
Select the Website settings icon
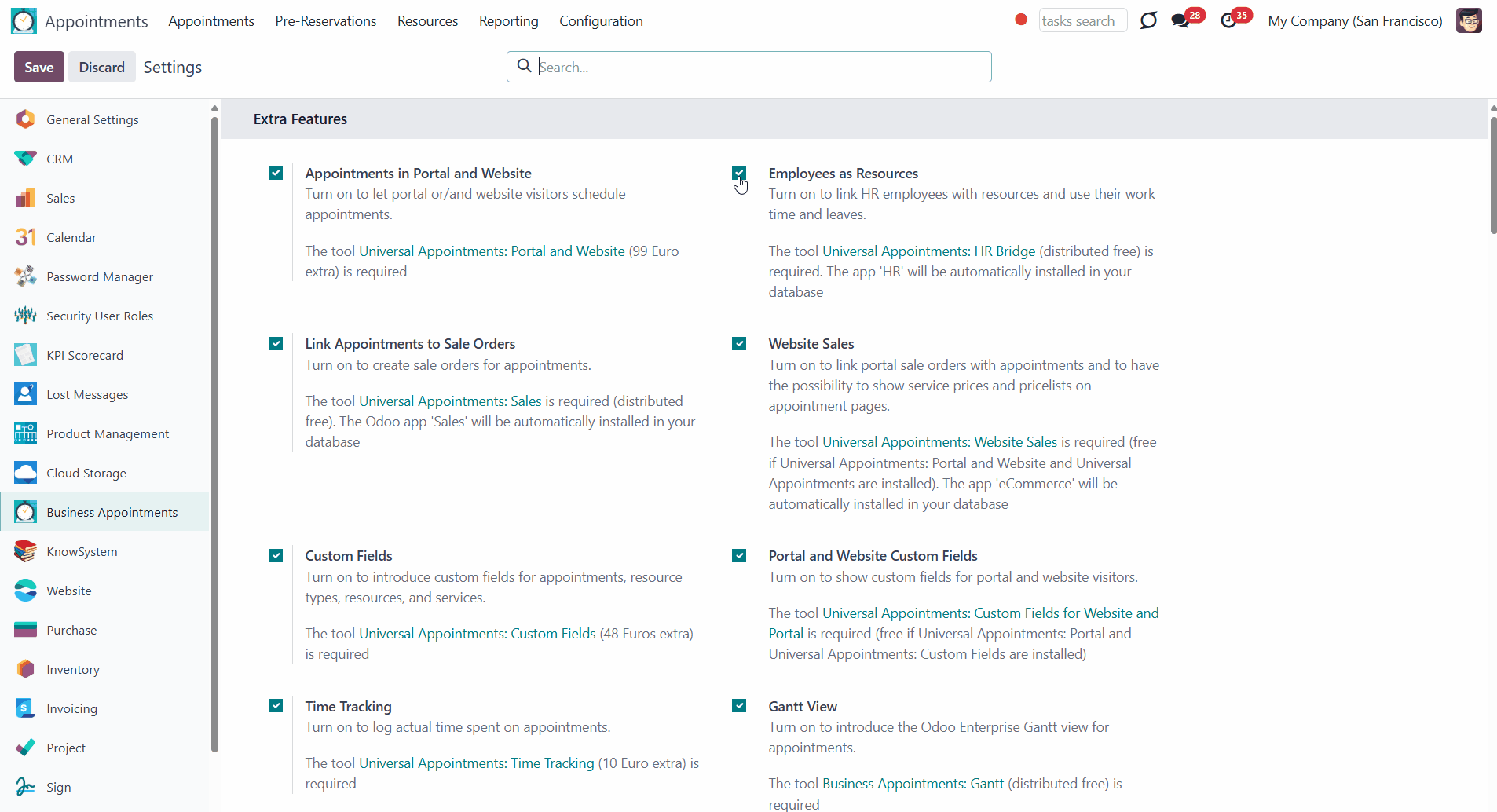click(x=25, y=591)
